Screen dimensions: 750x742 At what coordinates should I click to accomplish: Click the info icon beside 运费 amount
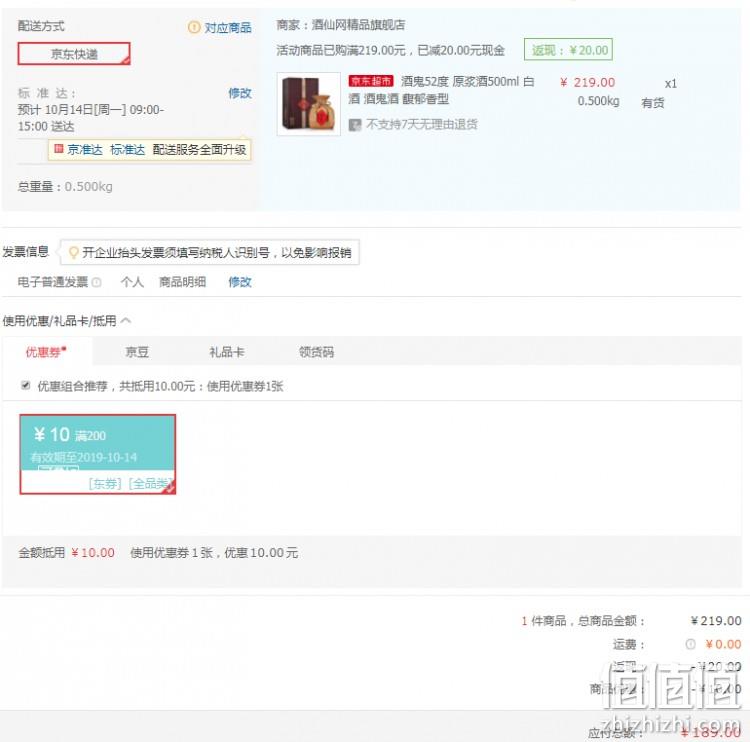690,644
